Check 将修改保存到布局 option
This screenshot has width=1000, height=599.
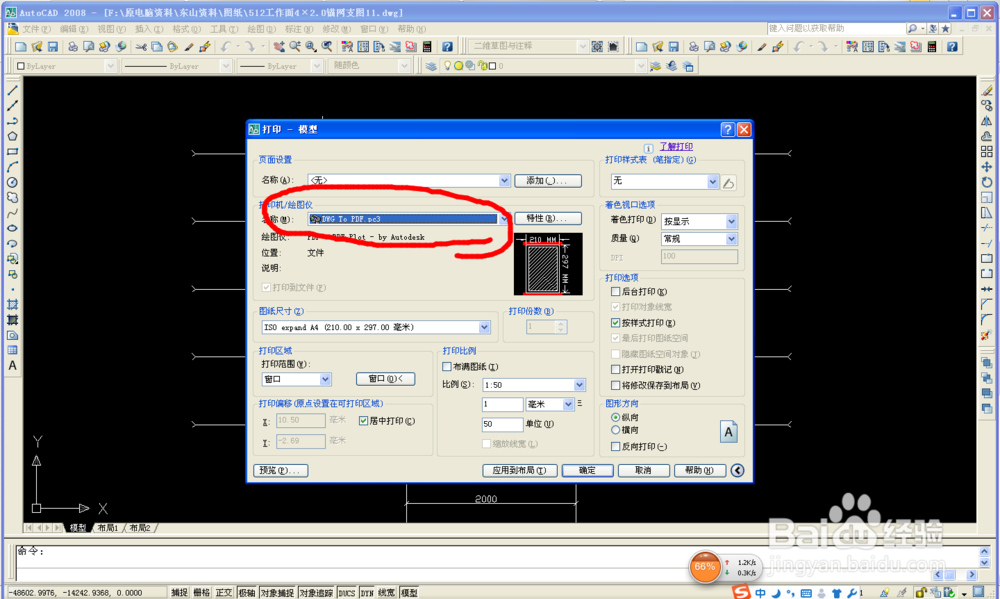(x=615, y=385)
